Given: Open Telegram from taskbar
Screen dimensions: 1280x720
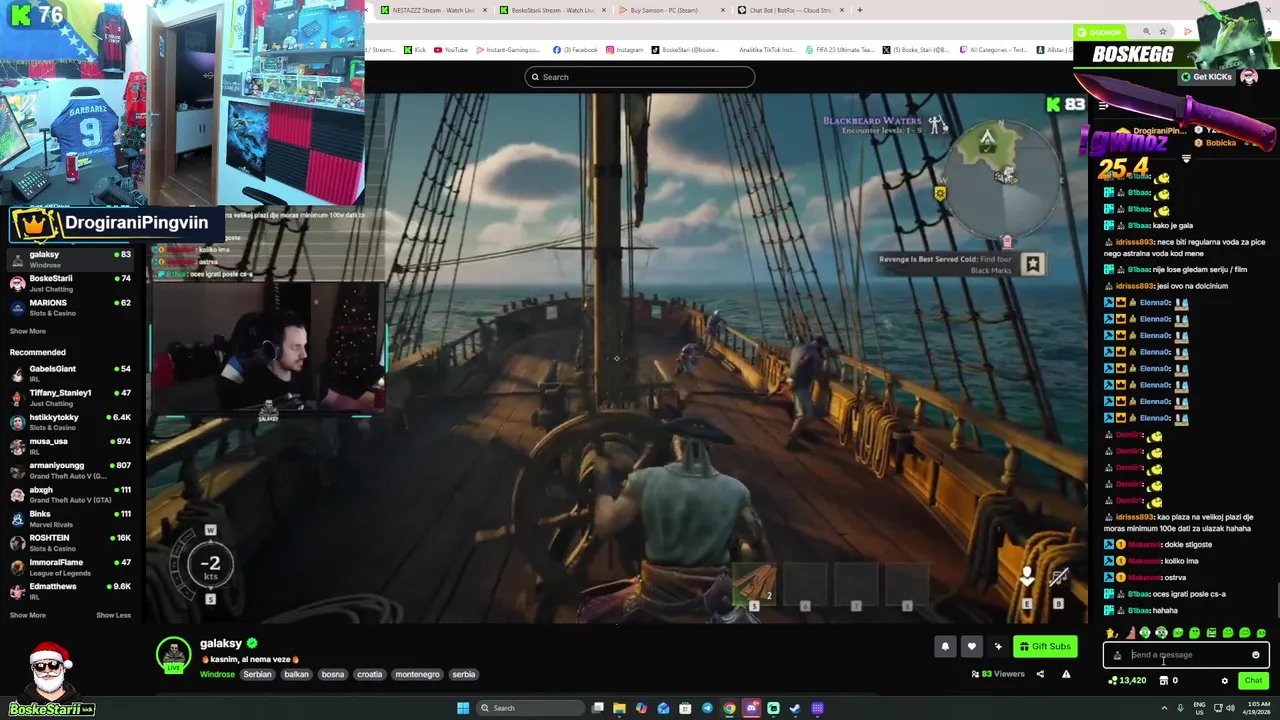Looking at the screenshot, I should pyautogui.click(x=707, y=708).
